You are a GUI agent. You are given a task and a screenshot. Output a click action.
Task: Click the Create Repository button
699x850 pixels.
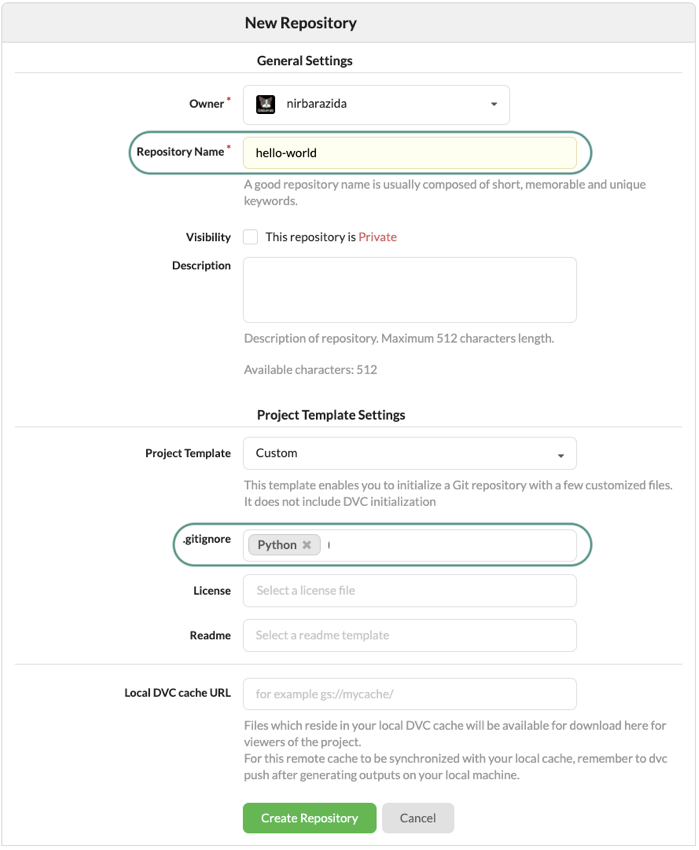pyautogui.click(x=309, y=818)
